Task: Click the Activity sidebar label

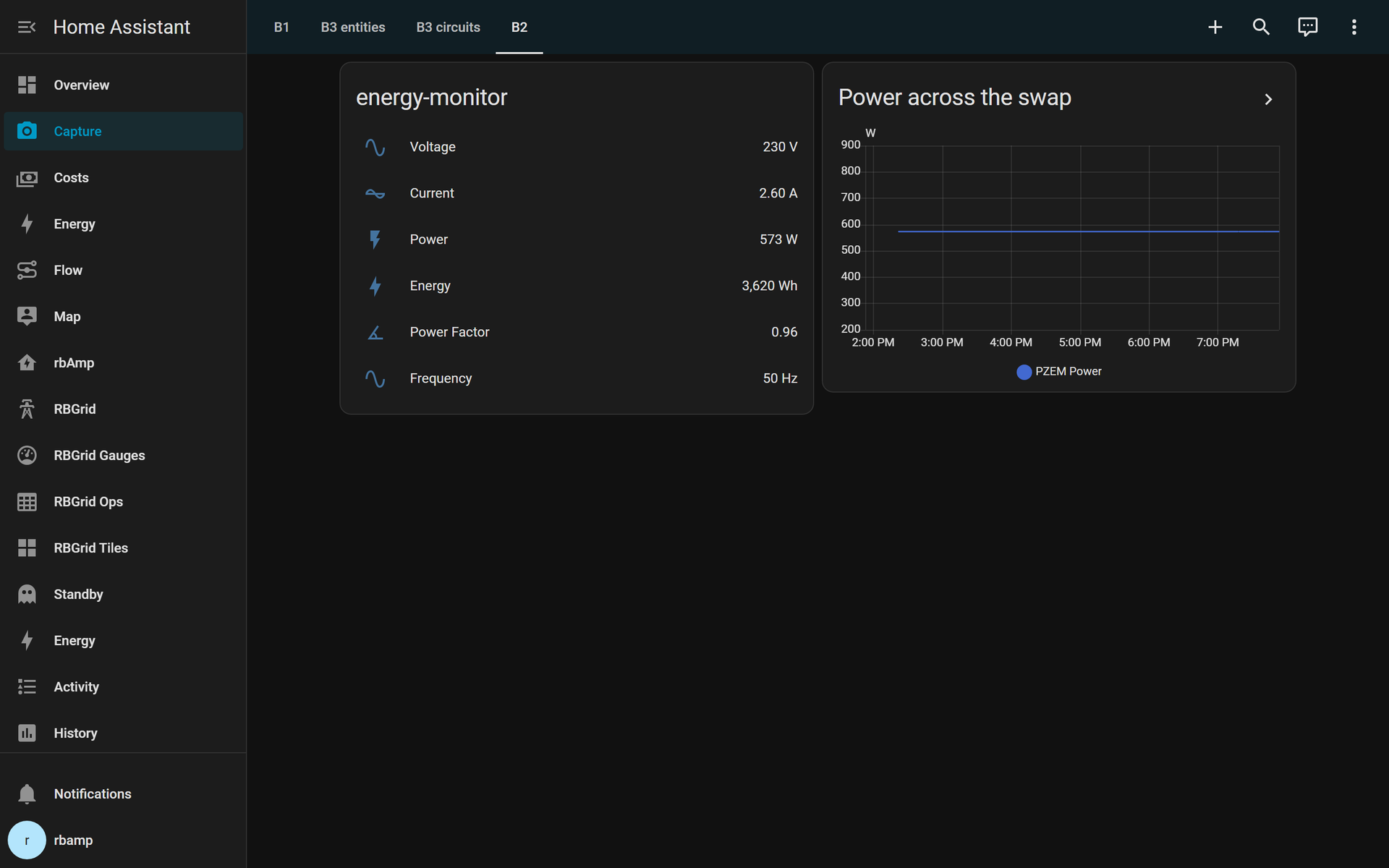Action: [76, 686]
